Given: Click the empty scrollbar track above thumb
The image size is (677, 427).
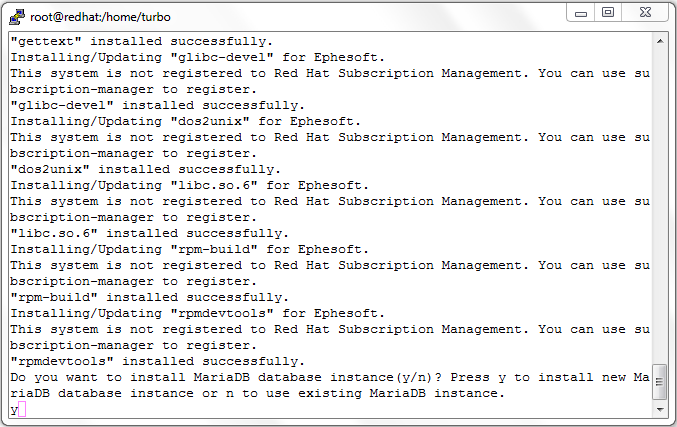Looking at the screenshot, I should [x=660, y=206].
